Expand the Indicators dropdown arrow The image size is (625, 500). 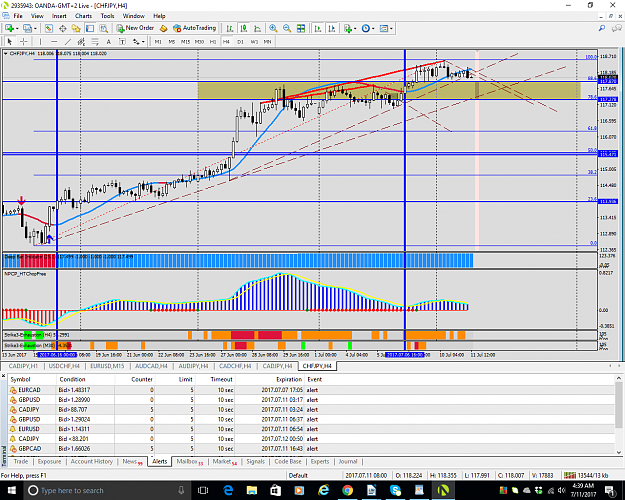tap(355, 29)
